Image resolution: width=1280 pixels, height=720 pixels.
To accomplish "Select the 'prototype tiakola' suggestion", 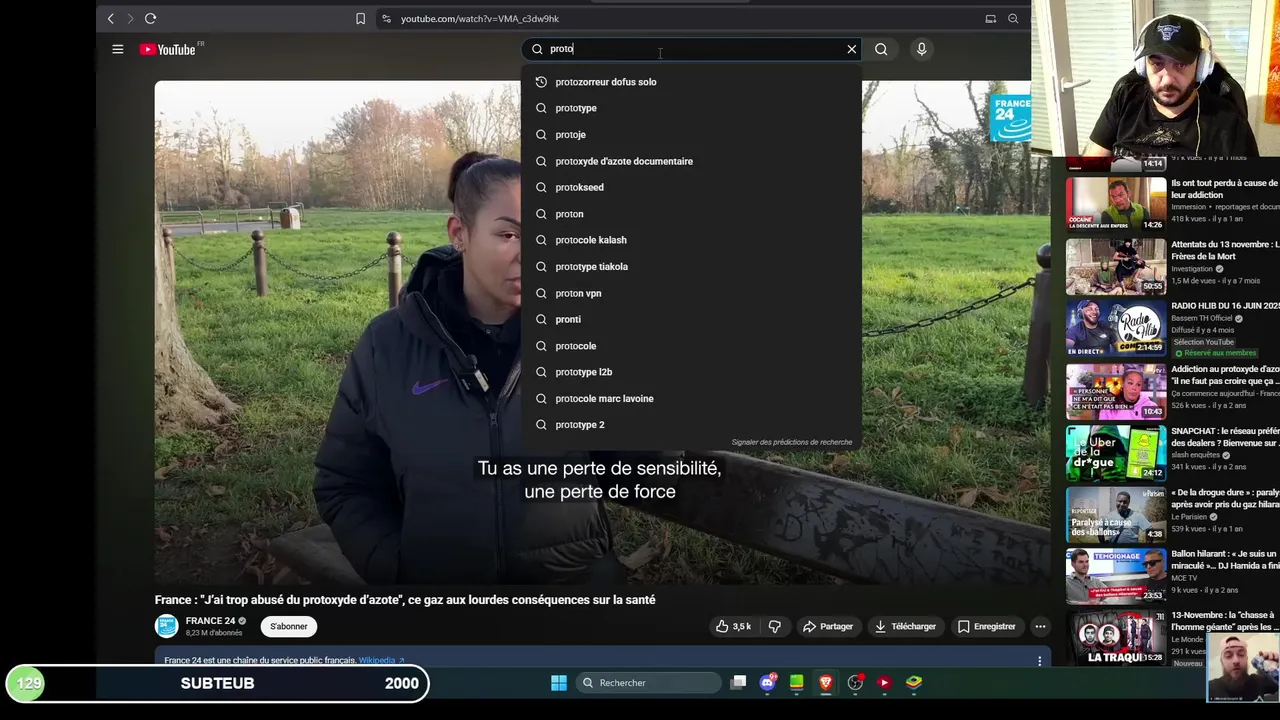I will pyautogui.click(x=691, y=267).
